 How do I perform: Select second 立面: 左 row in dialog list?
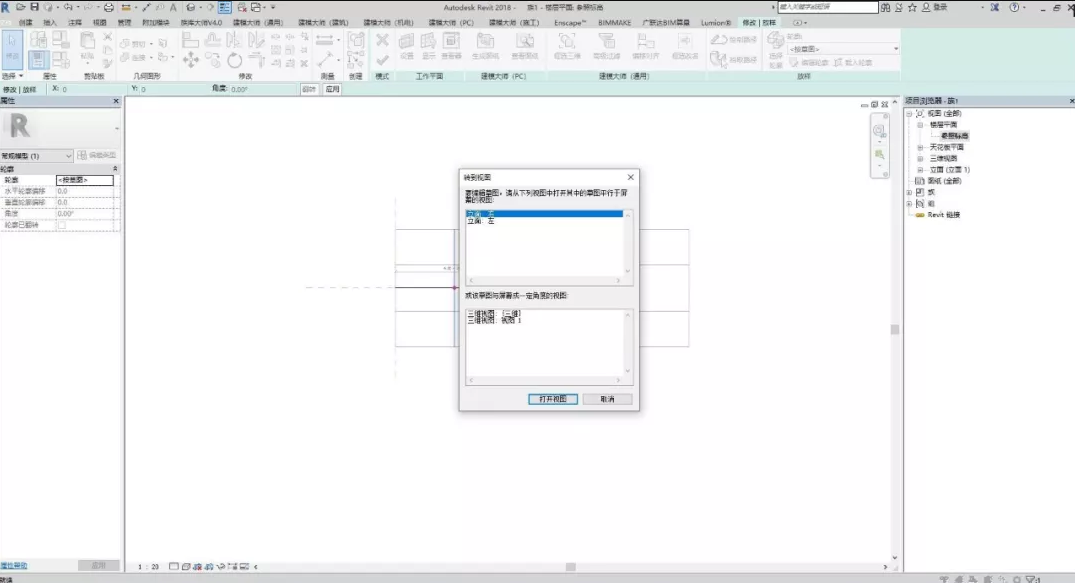544,221
